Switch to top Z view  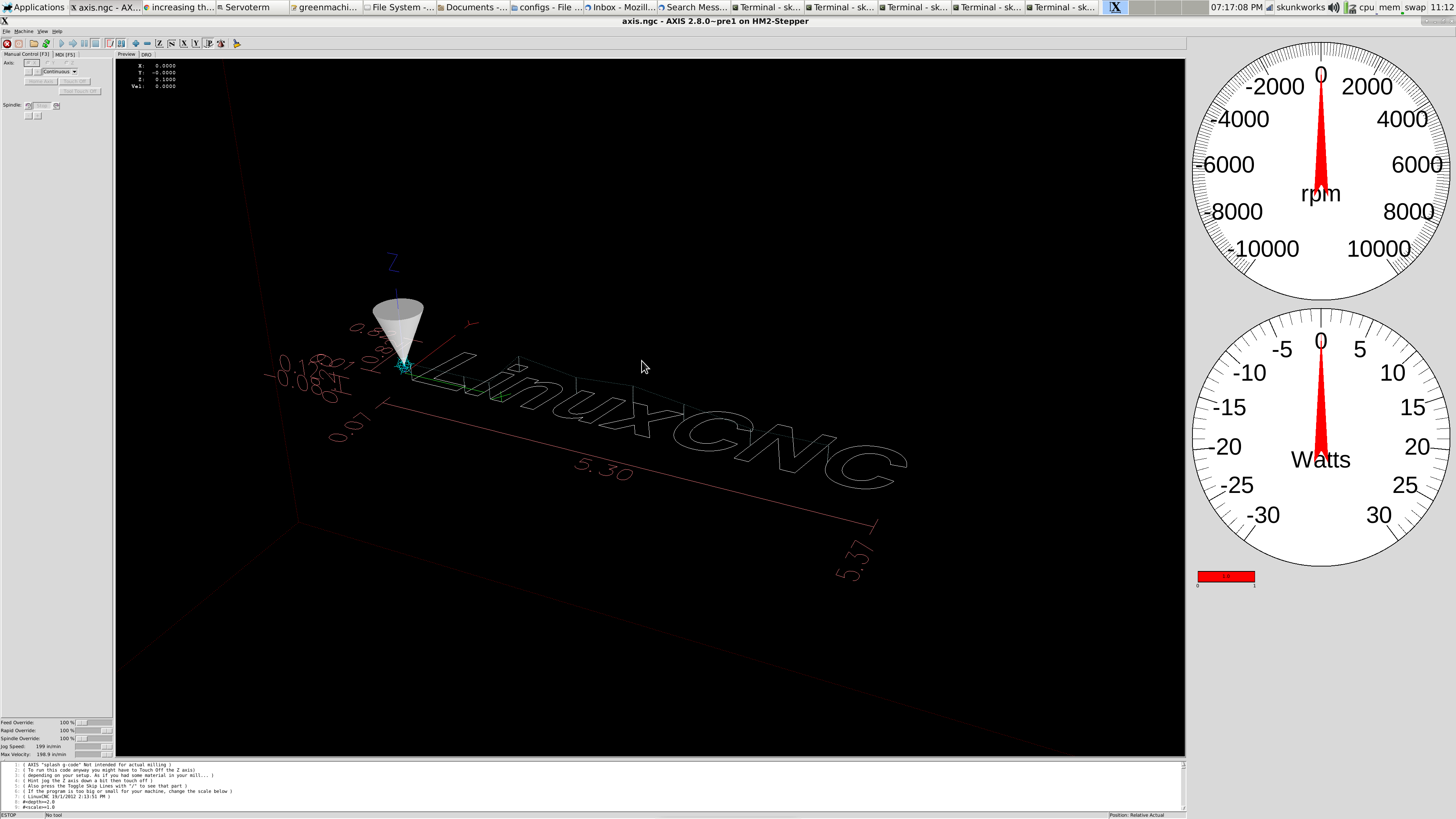click(x=159, y=44)
